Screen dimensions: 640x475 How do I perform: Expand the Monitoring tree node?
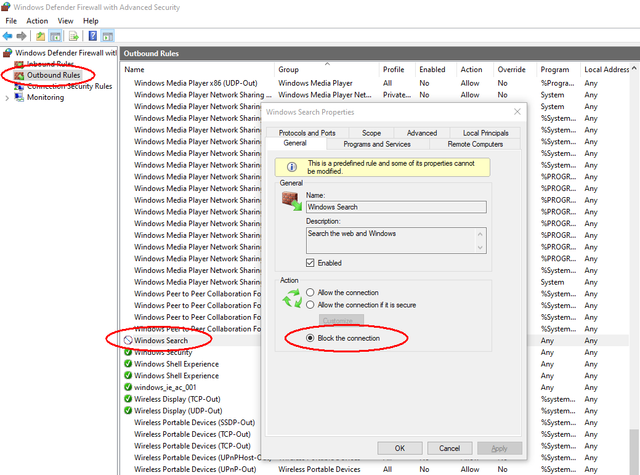[7, 98]
